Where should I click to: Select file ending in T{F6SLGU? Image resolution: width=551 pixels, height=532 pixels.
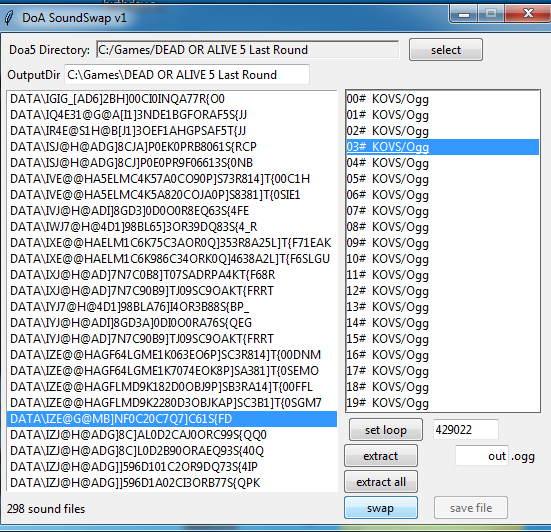tap(172, 259)
